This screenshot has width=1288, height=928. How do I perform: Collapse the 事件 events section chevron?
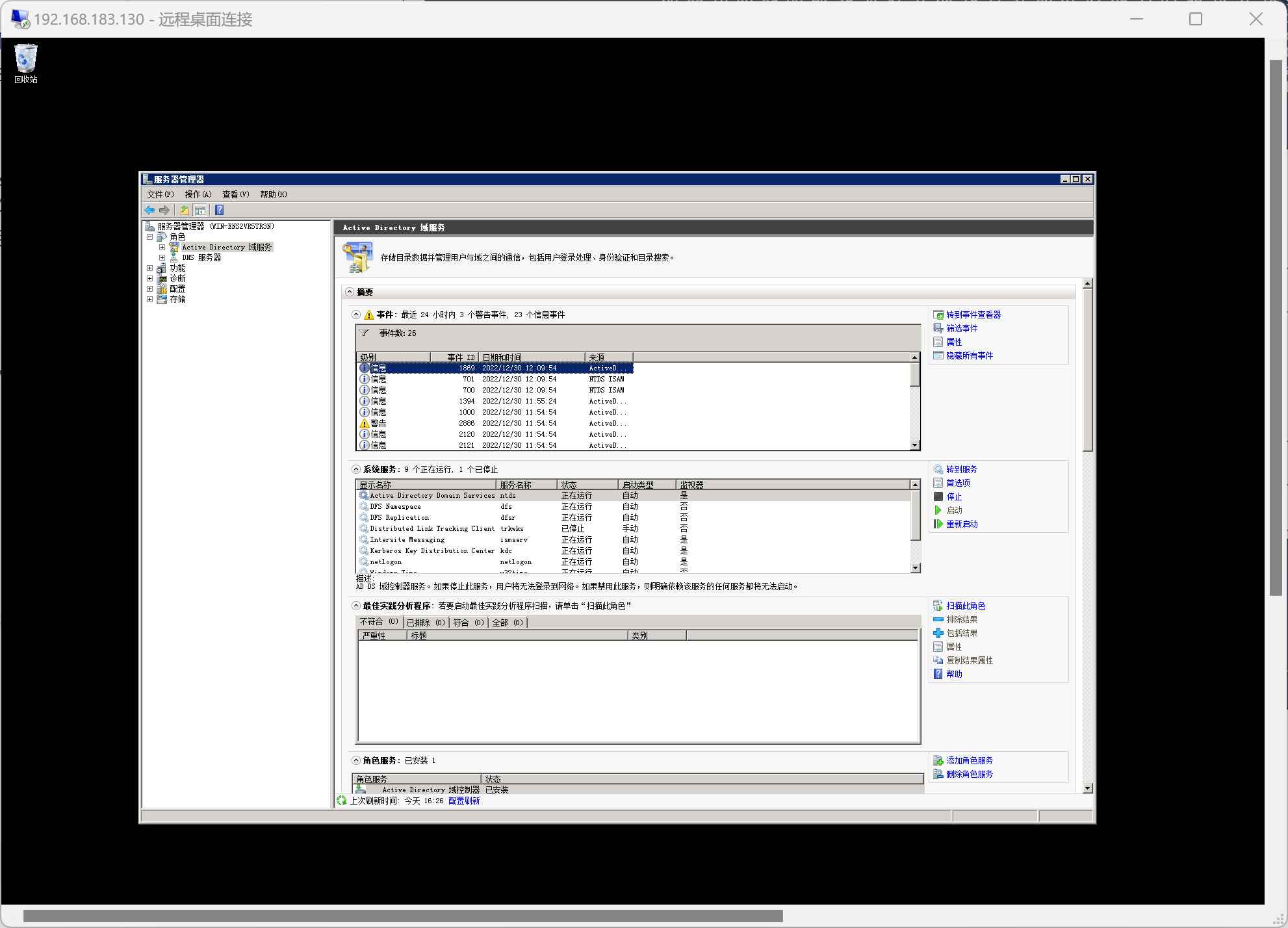pyautogui.click(x=356, y=315)
